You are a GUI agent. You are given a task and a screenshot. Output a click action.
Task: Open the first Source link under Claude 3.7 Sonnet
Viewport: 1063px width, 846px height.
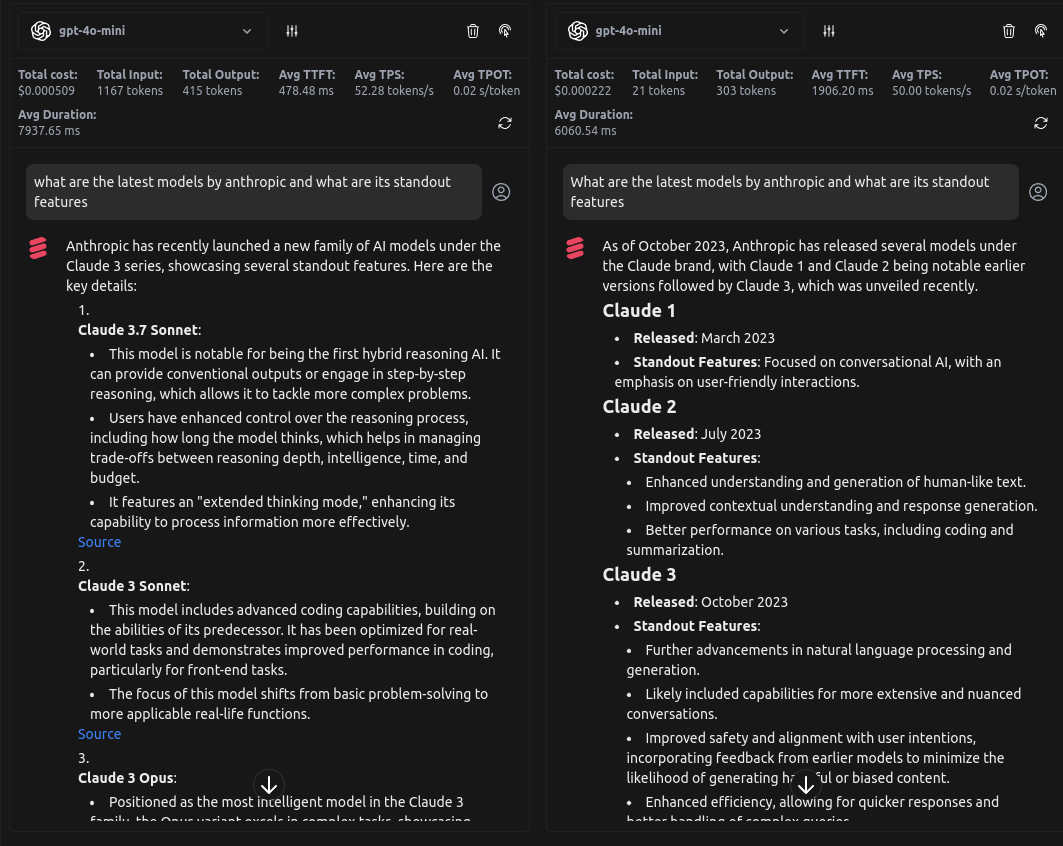click(x=99, y=542)
